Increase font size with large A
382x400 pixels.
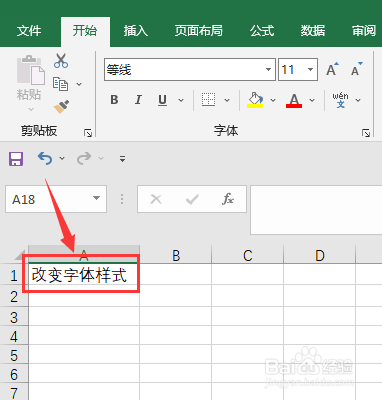coord(332,69)
